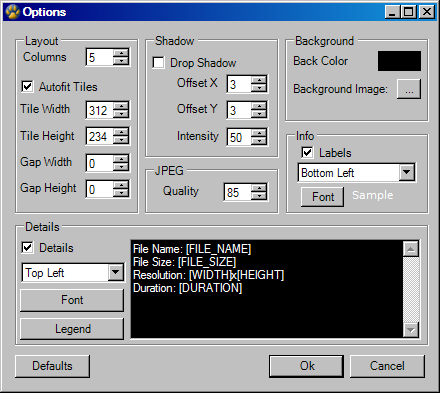
Task: Increase Tile Width with up arrow
Action: click(x=121, y=106)
